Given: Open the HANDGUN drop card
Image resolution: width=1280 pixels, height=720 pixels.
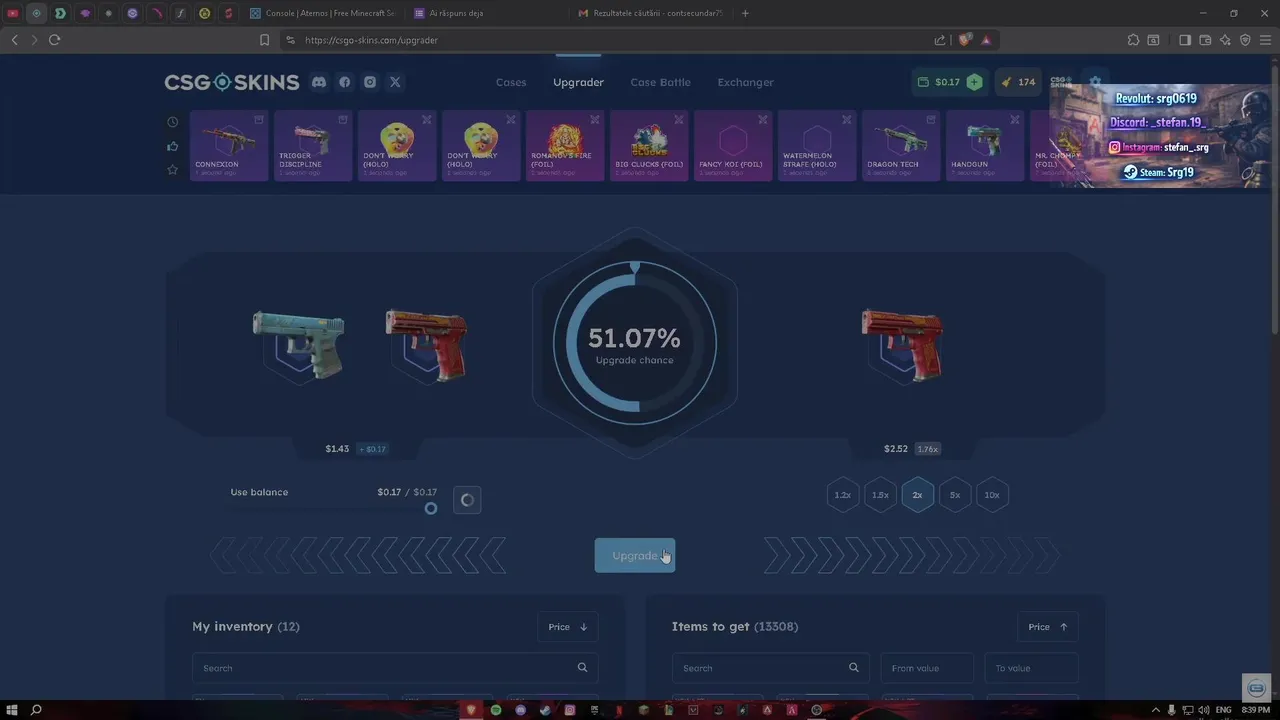Looking at the screenshot, I should pos(985,146).
